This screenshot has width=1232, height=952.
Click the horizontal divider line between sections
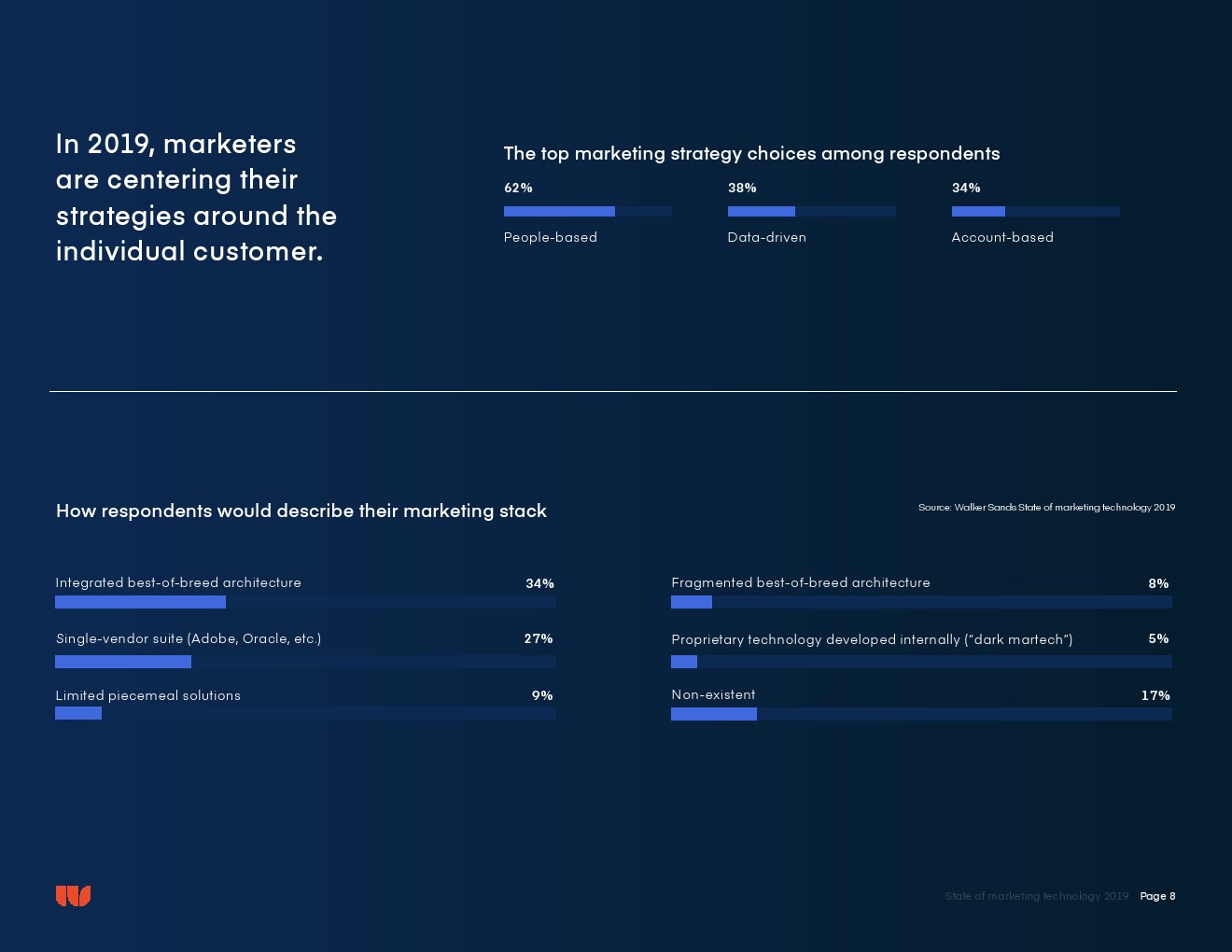(613, 391)
